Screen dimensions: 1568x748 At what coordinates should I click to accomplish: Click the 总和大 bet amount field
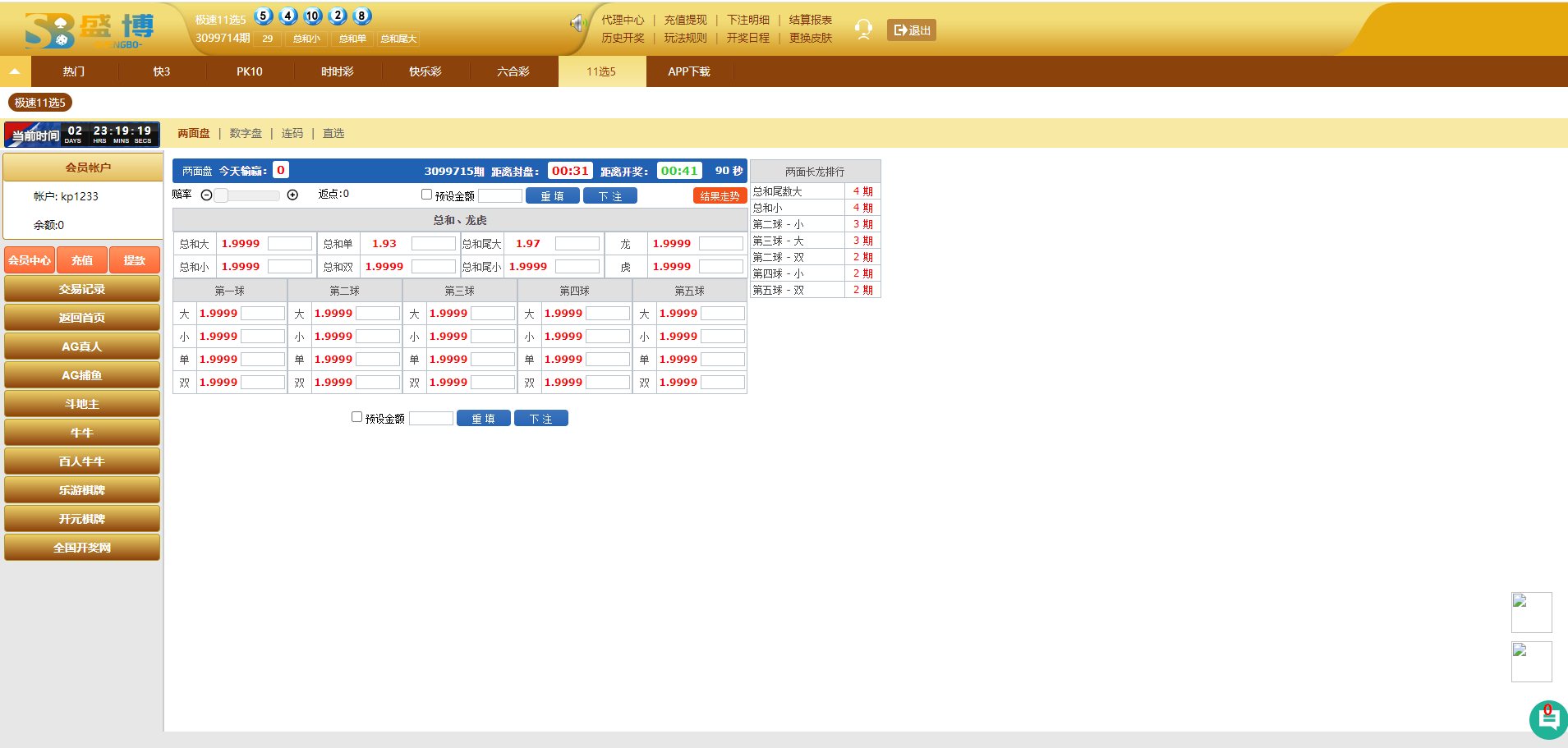(x=289, y=244)
